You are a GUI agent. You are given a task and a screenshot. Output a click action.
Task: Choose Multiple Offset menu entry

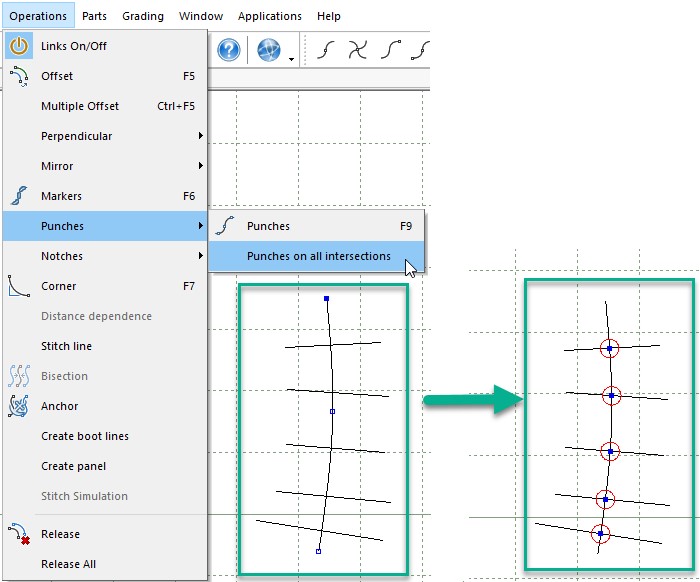click(105, 106)
